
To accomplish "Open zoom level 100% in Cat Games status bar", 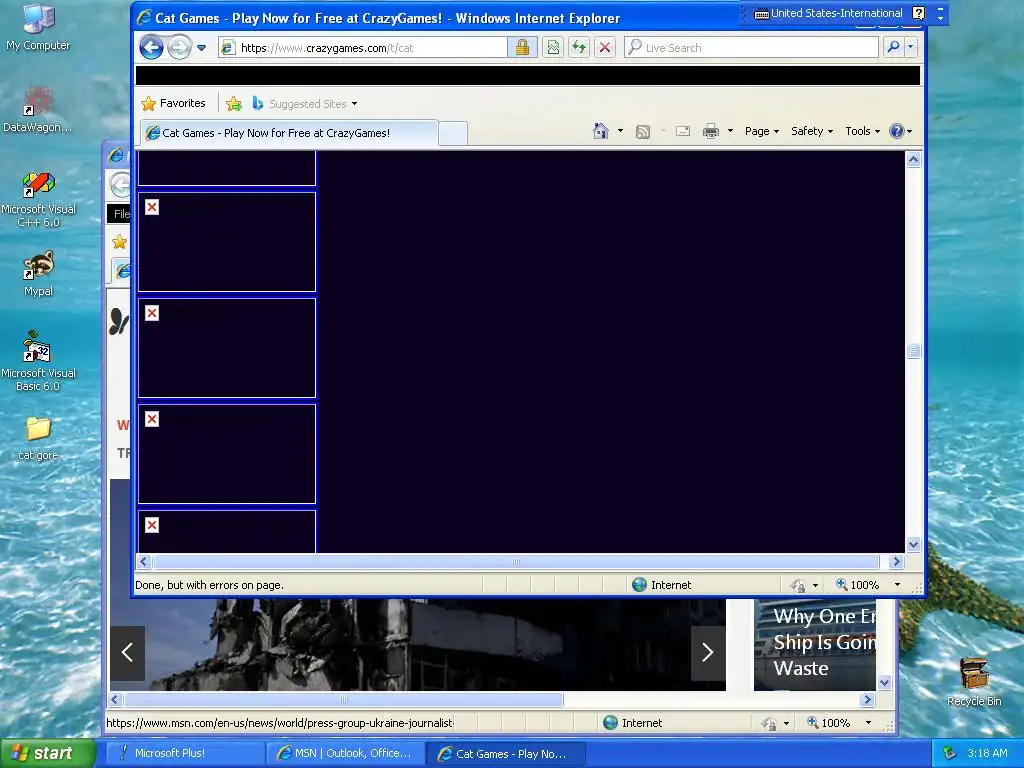I will pos(857,585).
